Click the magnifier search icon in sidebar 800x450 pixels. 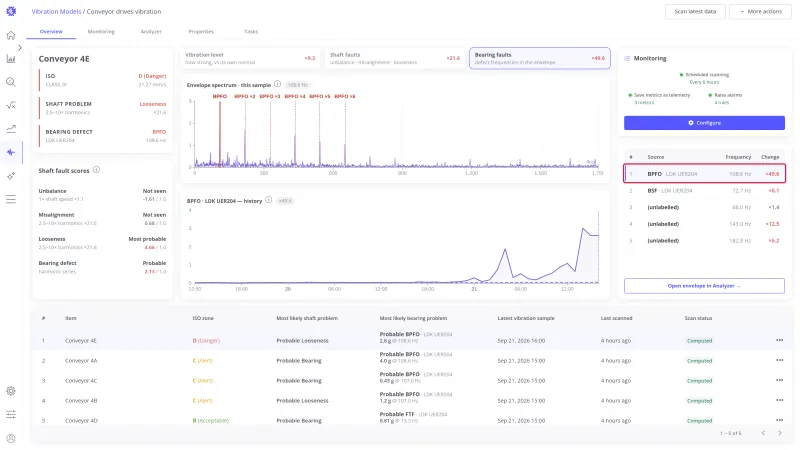pyautogui.click(x=11, y=82)
